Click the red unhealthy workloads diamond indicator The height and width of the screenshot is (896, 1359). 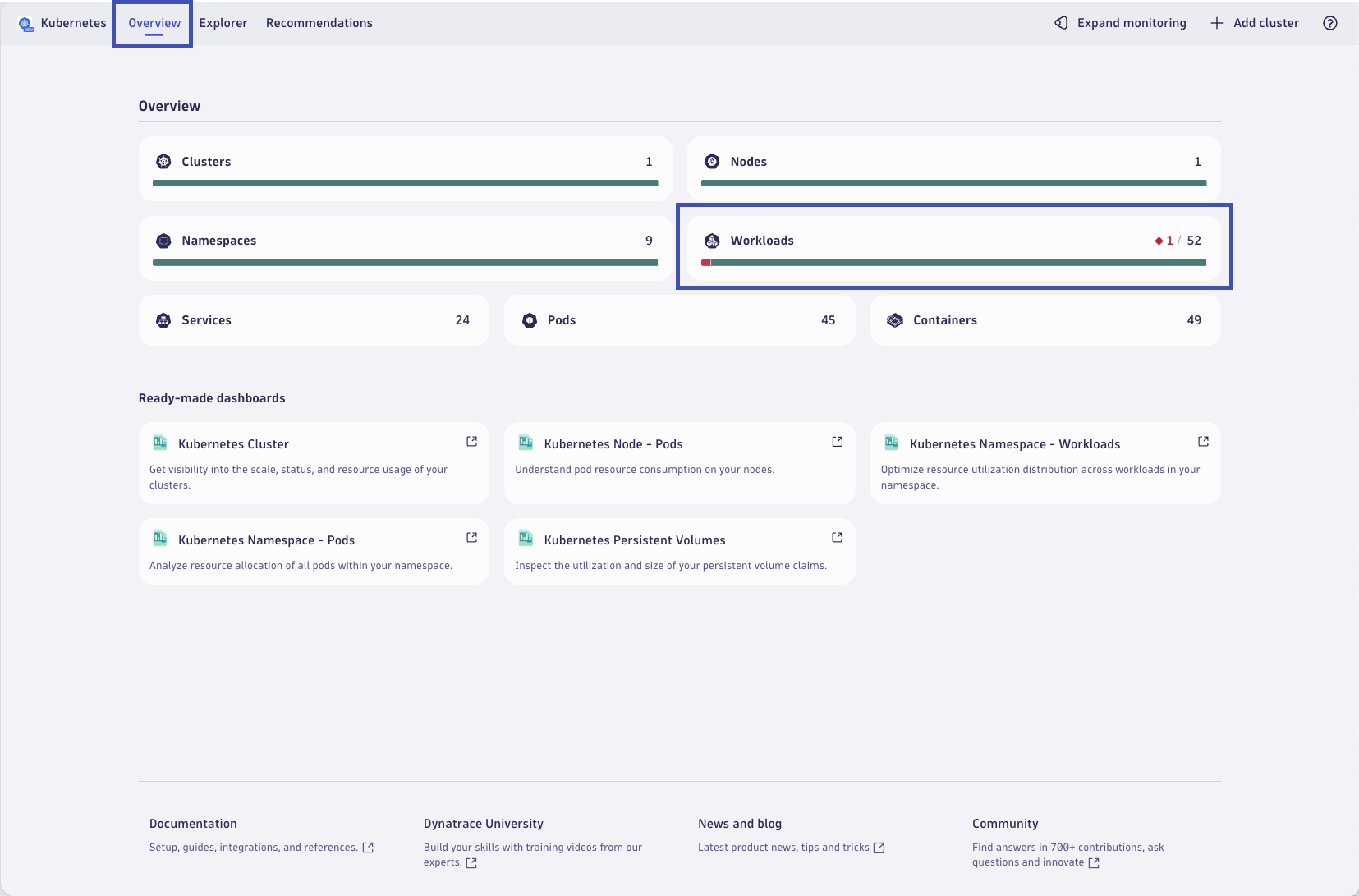[1159, 241]
